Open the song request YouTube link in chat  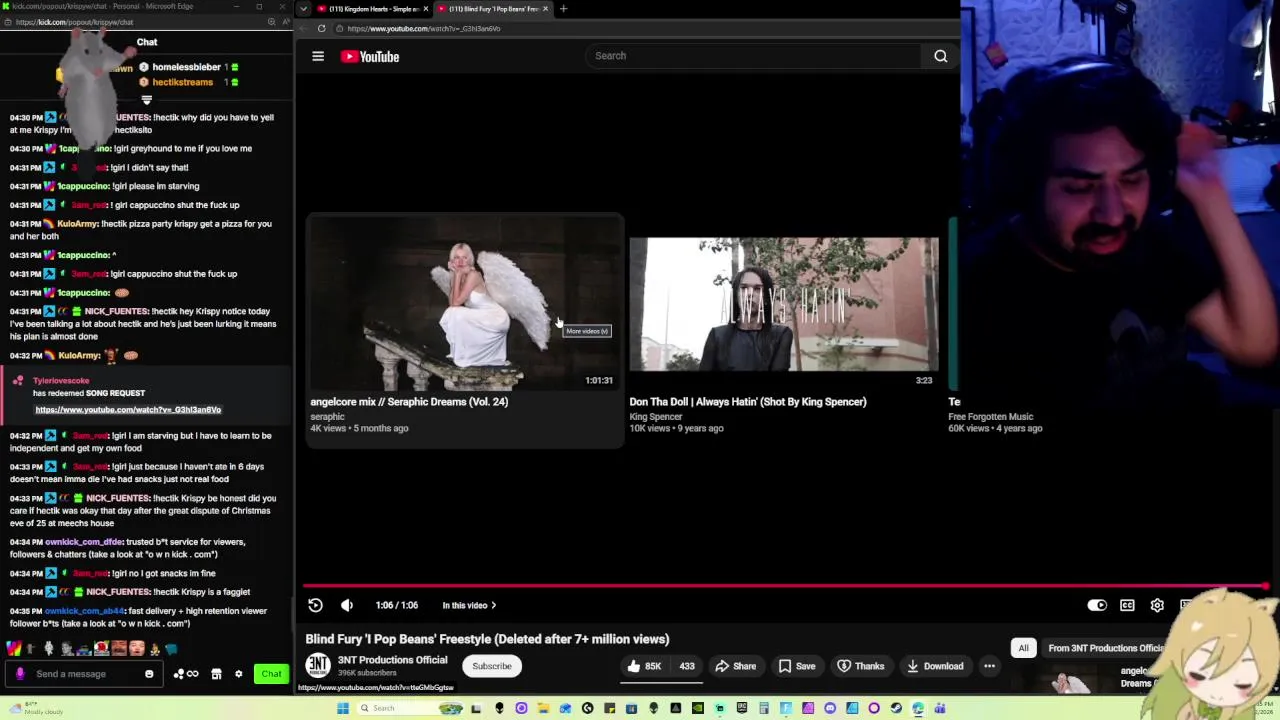[x=128, y=410]
